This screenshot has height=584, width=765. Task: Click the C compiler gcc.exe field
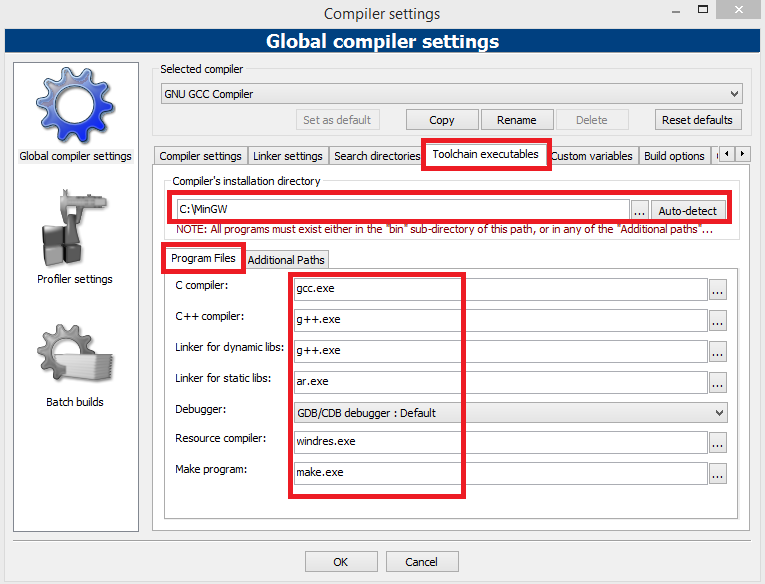pos(501,289)
